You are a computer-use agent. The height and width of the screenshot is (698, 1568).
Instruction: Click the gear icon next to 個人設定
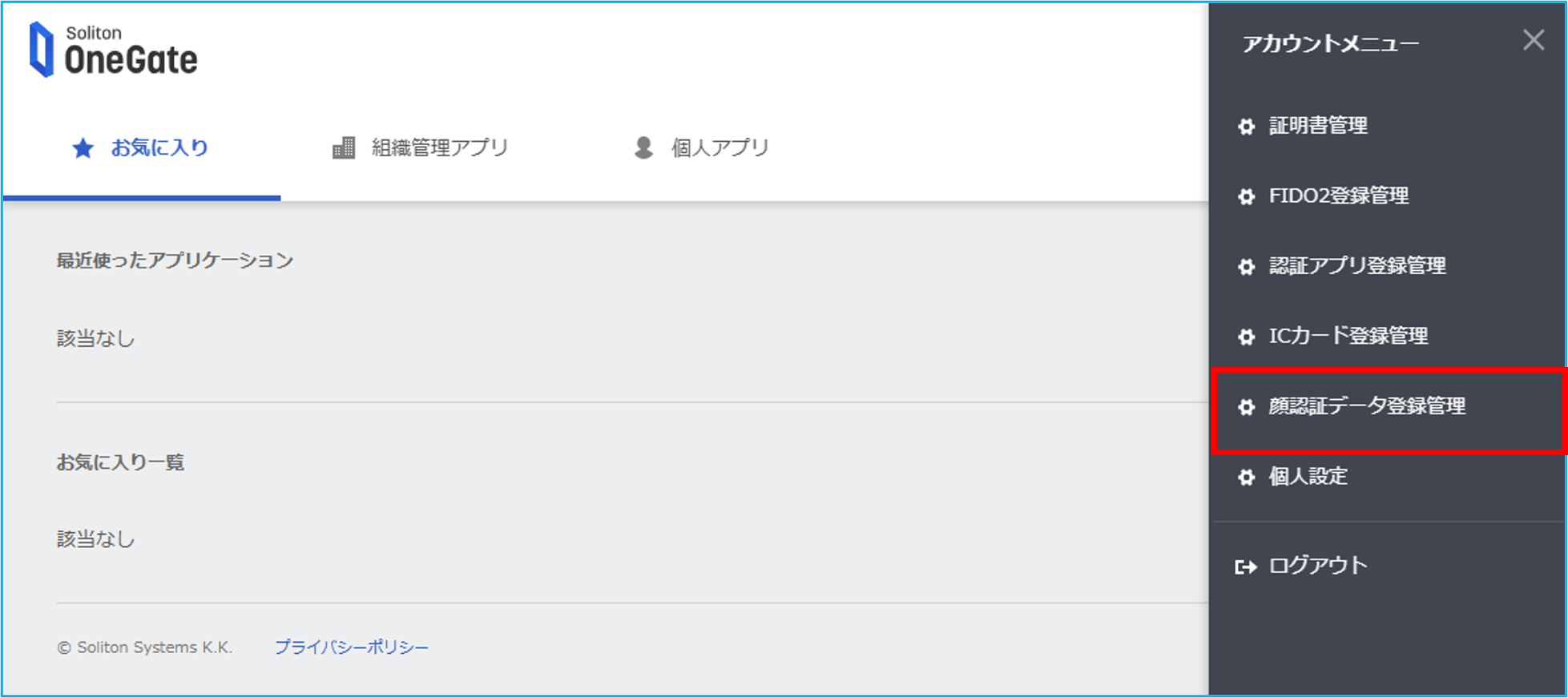click(1246, 478)
